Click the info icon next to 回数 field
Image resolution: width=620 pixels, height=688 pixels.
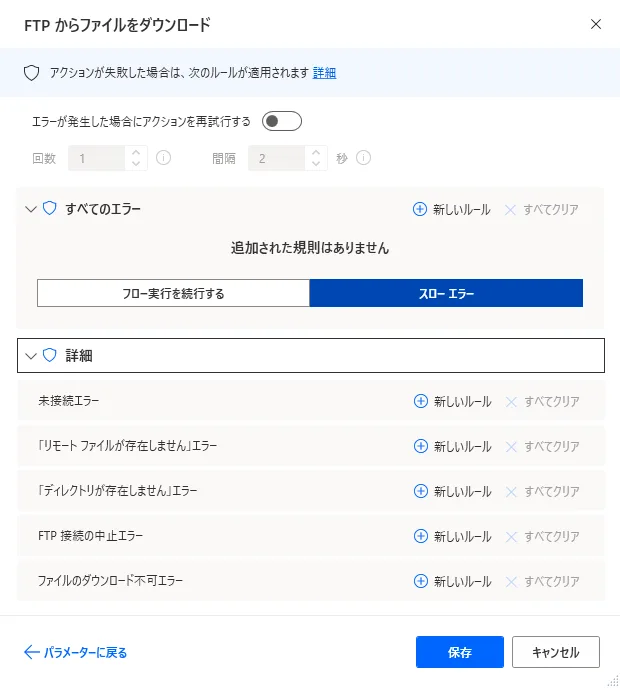pos(164,158)
